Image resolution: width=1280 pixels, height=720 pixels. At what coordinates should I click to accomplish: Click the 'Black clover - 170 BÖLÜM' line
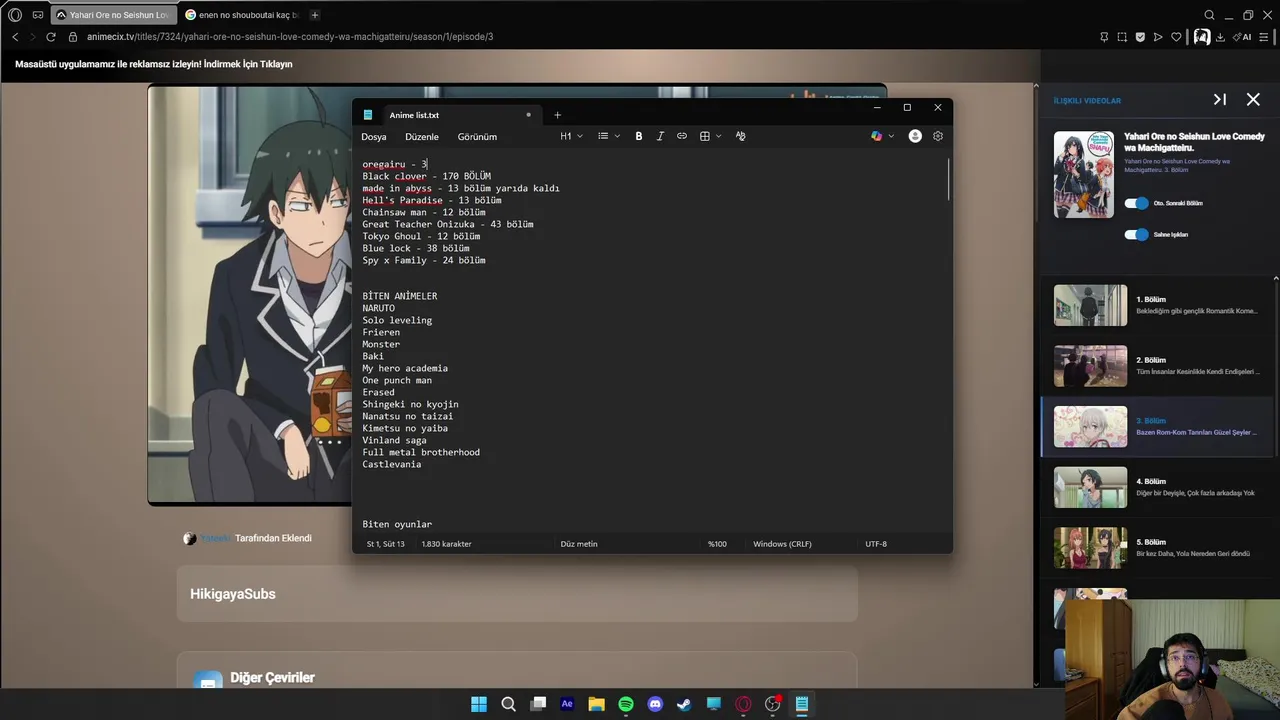pyautogui.click(x=426, y=176)
